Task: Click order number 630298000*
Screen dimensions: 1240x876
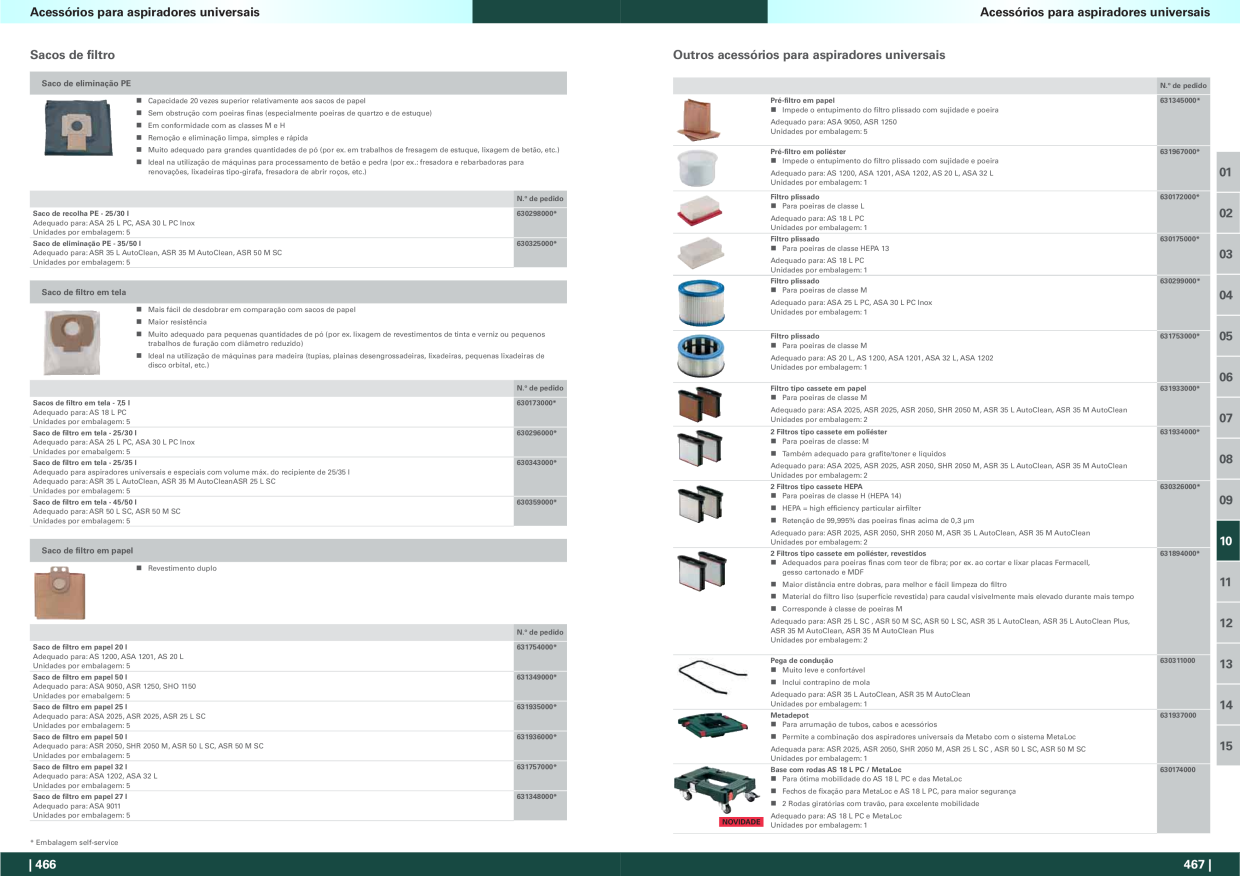Action: (x=536, y=214)
